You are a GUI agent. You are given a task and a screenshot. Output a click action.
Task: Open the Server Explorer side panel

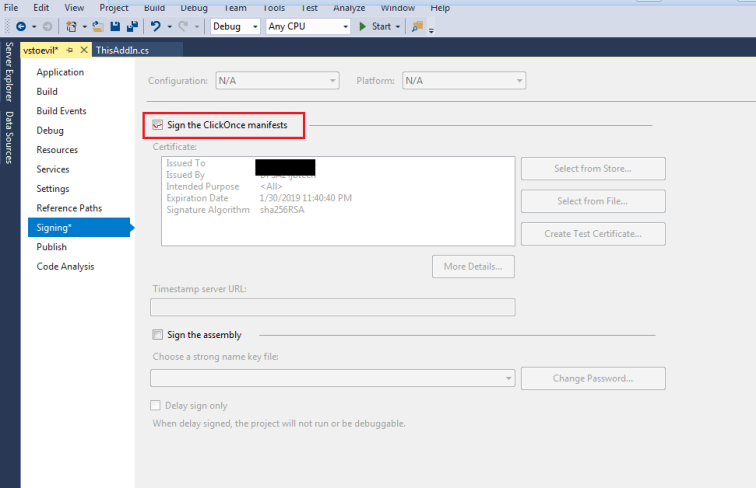pos(9,72)
